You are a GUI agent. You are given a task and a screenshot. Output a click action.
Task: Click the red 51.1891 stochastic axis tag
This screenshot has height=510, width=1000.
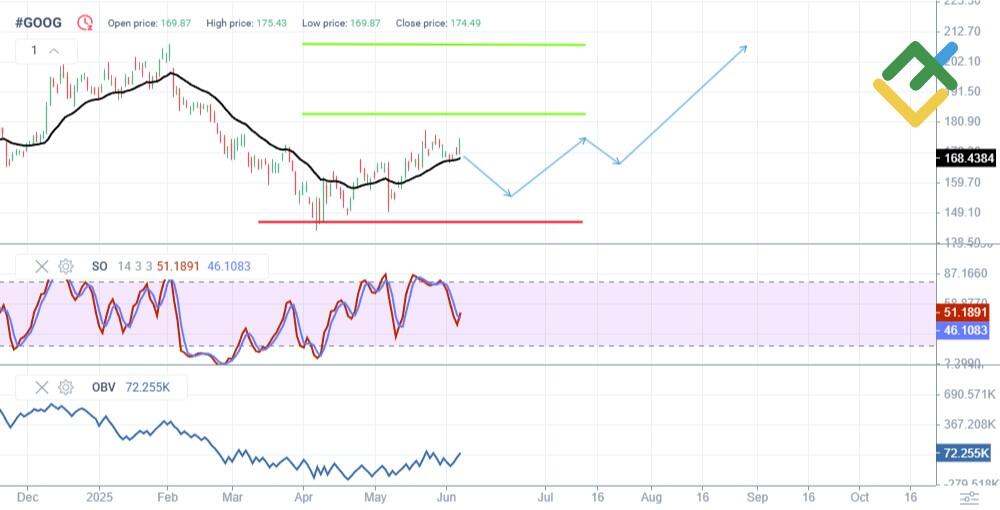click(966, 312)
